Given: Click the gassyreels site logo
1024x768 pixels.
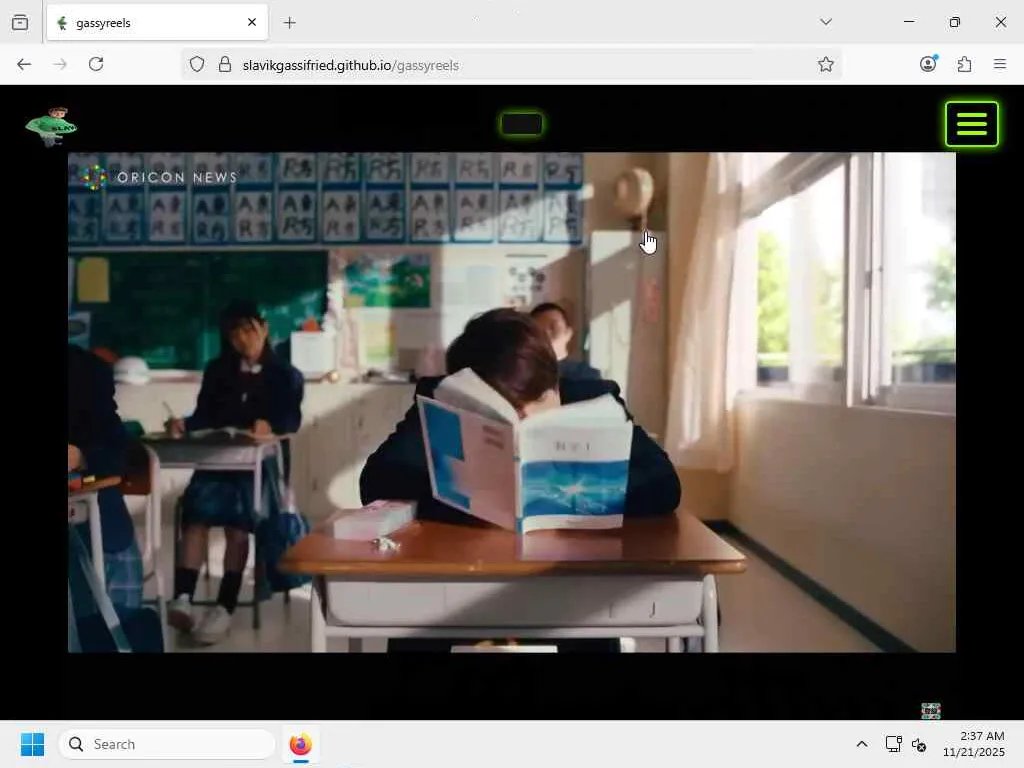Looking at the screenshot, I should point(52,126).
